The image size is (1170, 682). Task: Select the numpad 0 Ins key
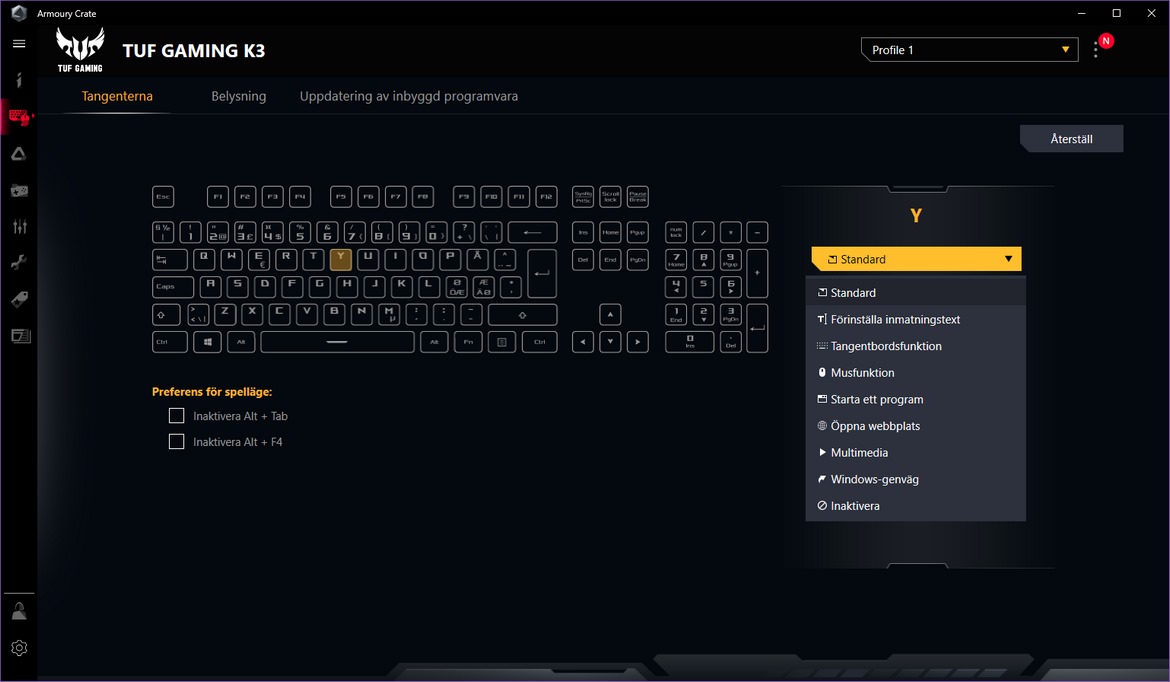pos(689,342)
